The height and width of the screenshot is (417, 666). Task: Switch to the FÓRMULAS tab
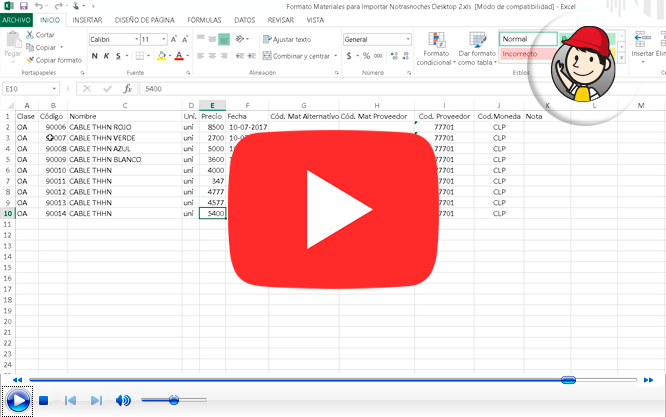204,20
